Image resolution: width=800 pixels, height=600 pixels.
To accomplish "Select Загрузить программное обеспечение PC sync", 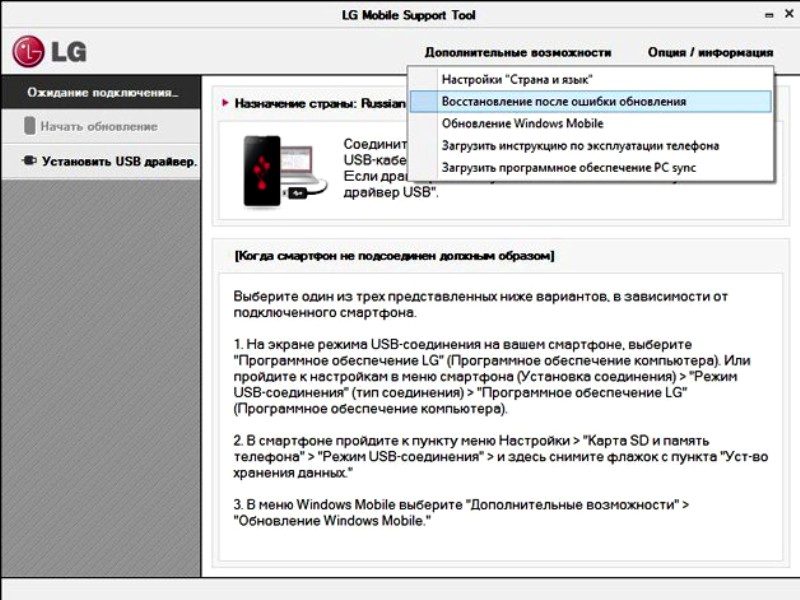I will [591, 167].
